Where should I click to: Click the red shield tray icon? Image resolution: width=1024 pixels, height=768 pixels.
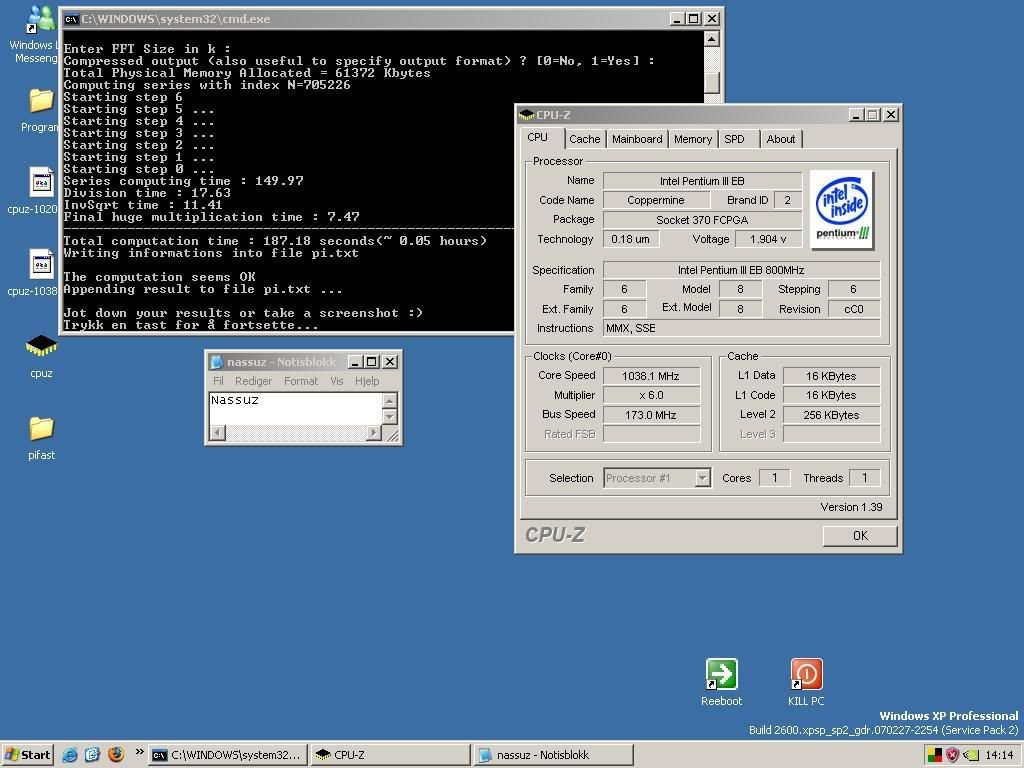953,755
